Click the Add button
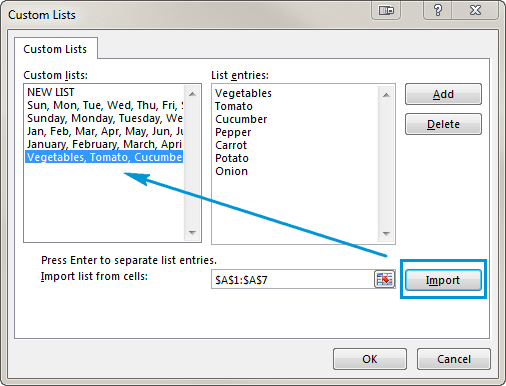Viewport: 506px width, 386px height. coord(443,94)
